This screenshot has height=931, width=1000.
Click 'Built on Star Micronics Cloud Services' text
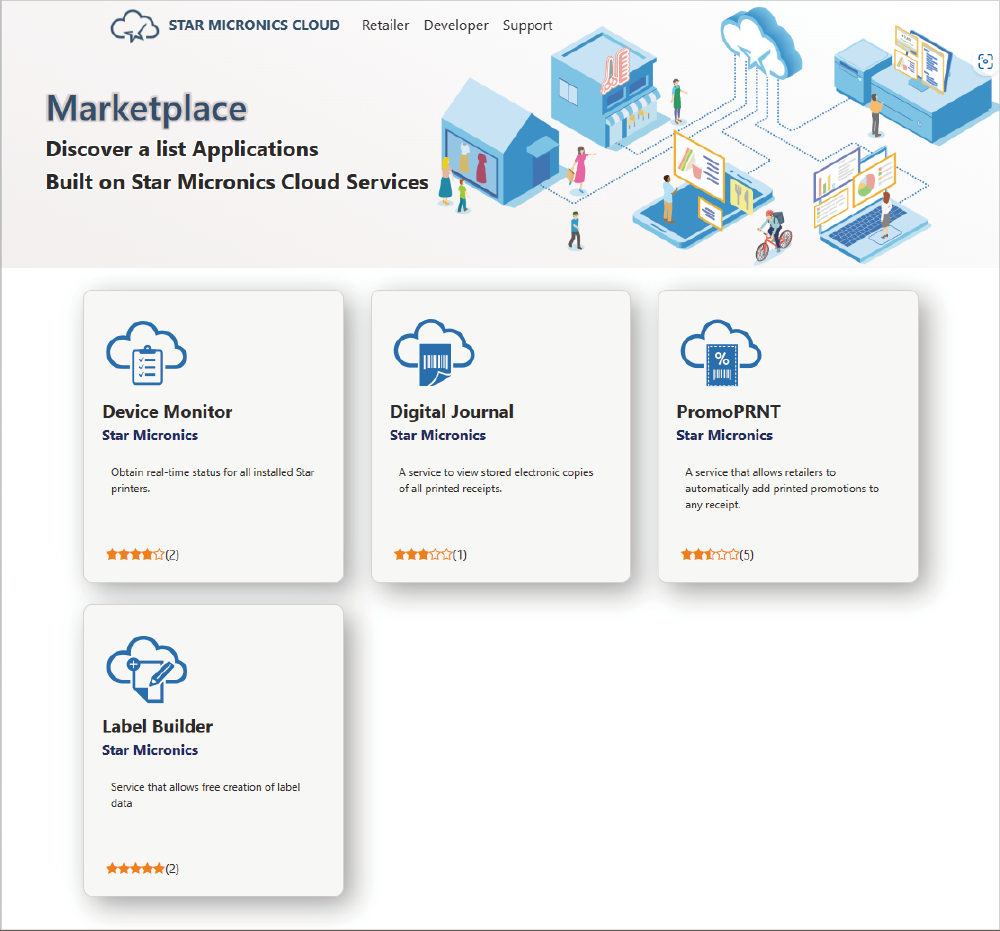pos(237,182)
